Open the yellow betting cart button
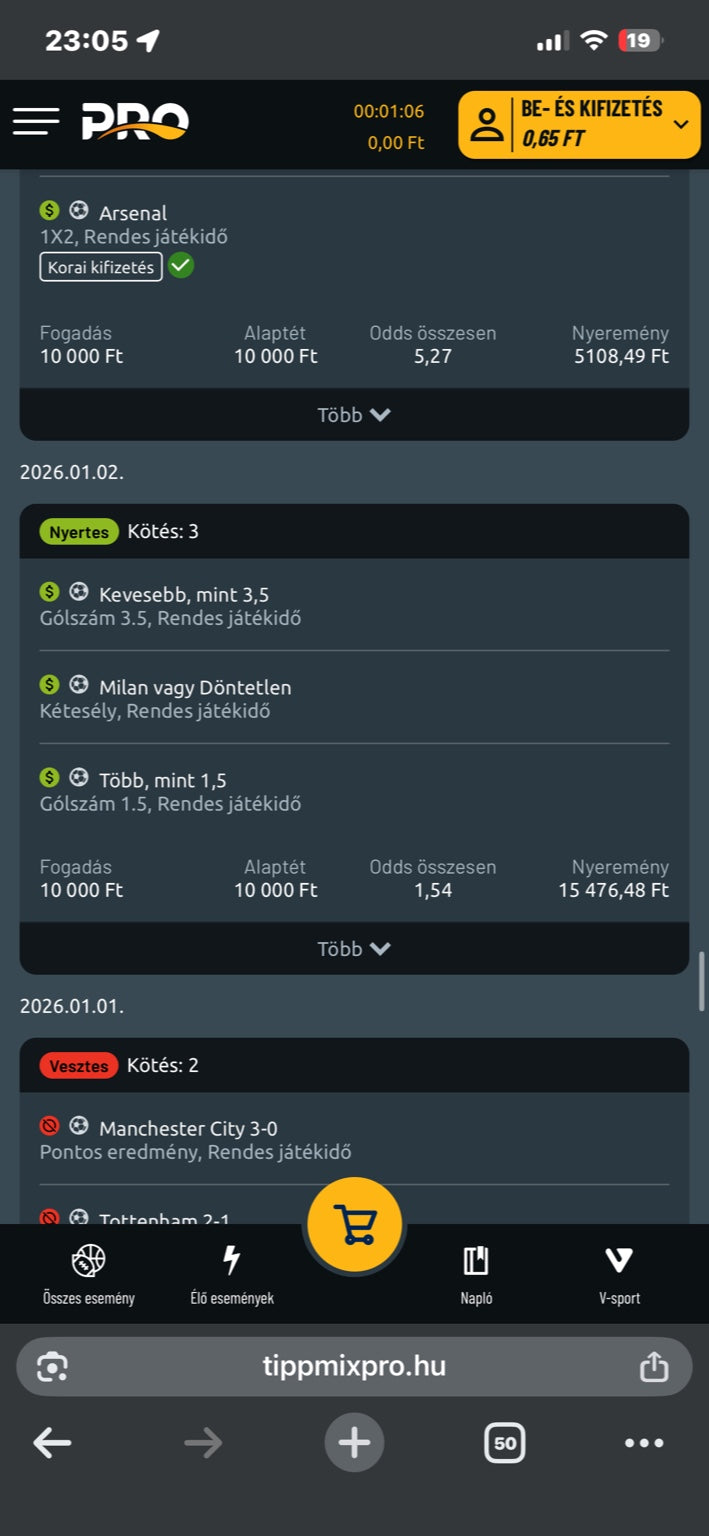The image size is (709, 1536). 354,1224
